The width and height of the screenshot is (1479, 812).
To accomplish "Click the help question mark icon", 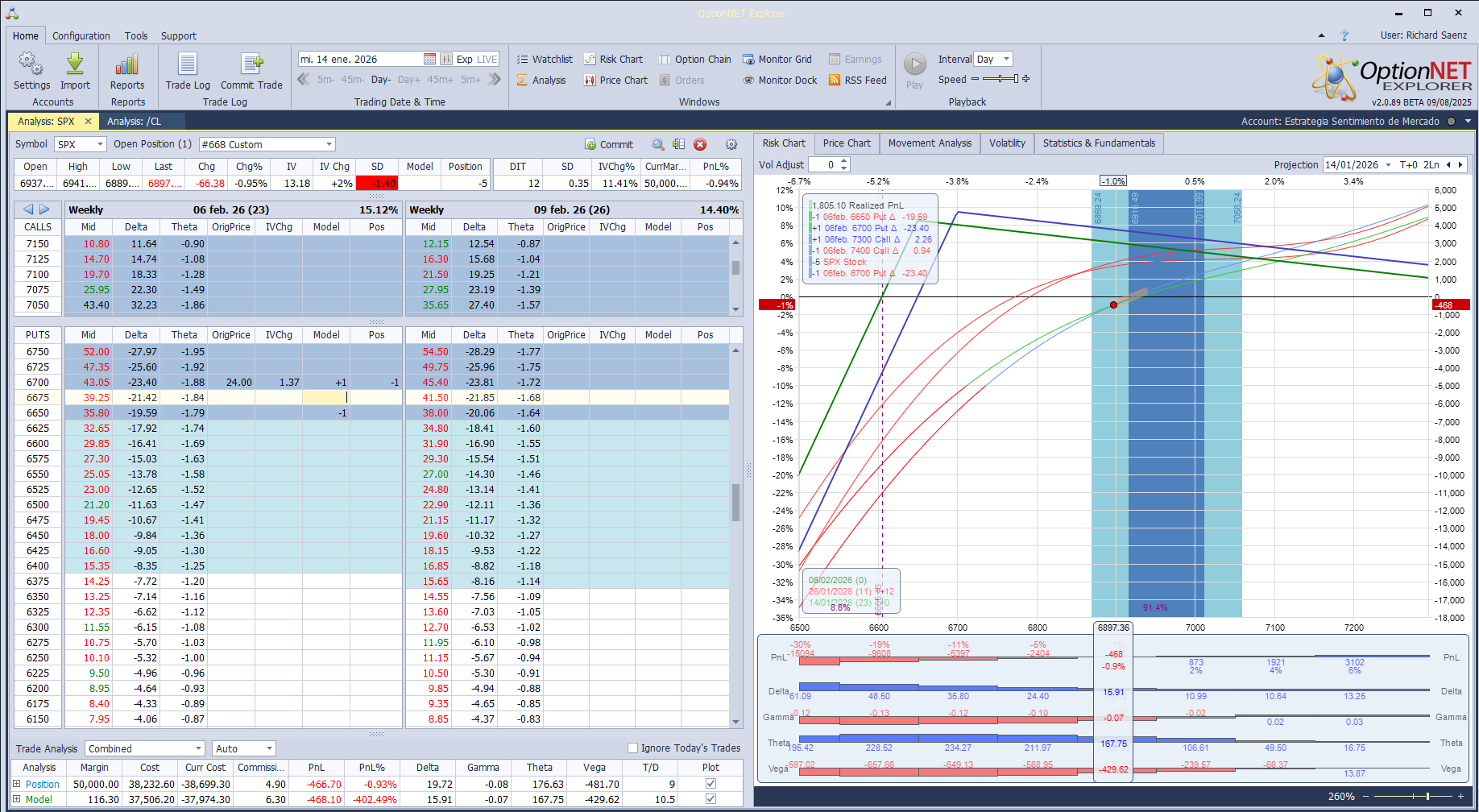I will pyautogui.click(x=1344, y=35).
